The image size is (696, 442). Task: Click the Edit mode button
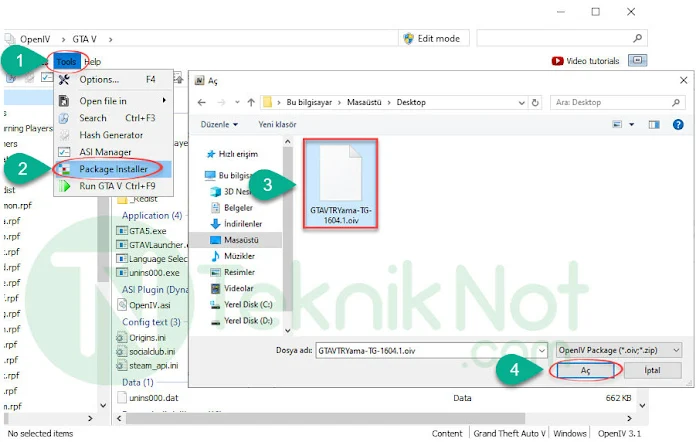(x=432, y=39)
